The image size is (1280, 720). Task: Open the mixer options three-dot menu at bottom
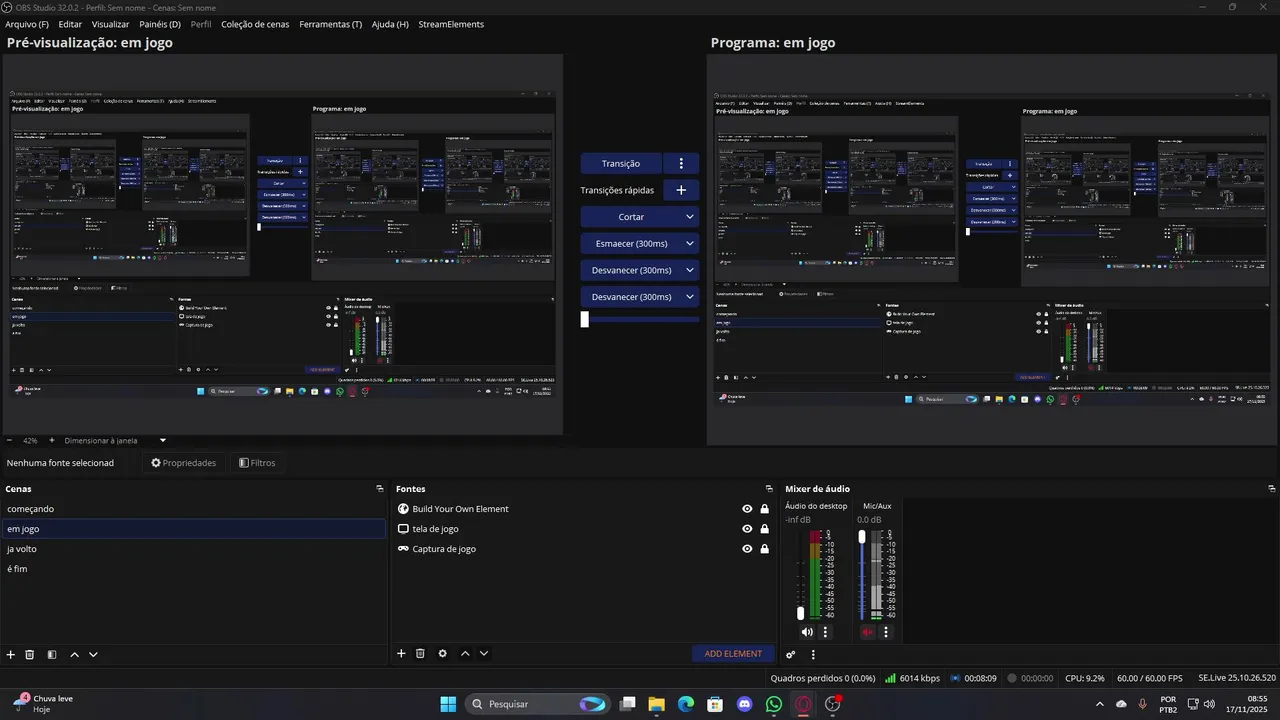point(813,655)
